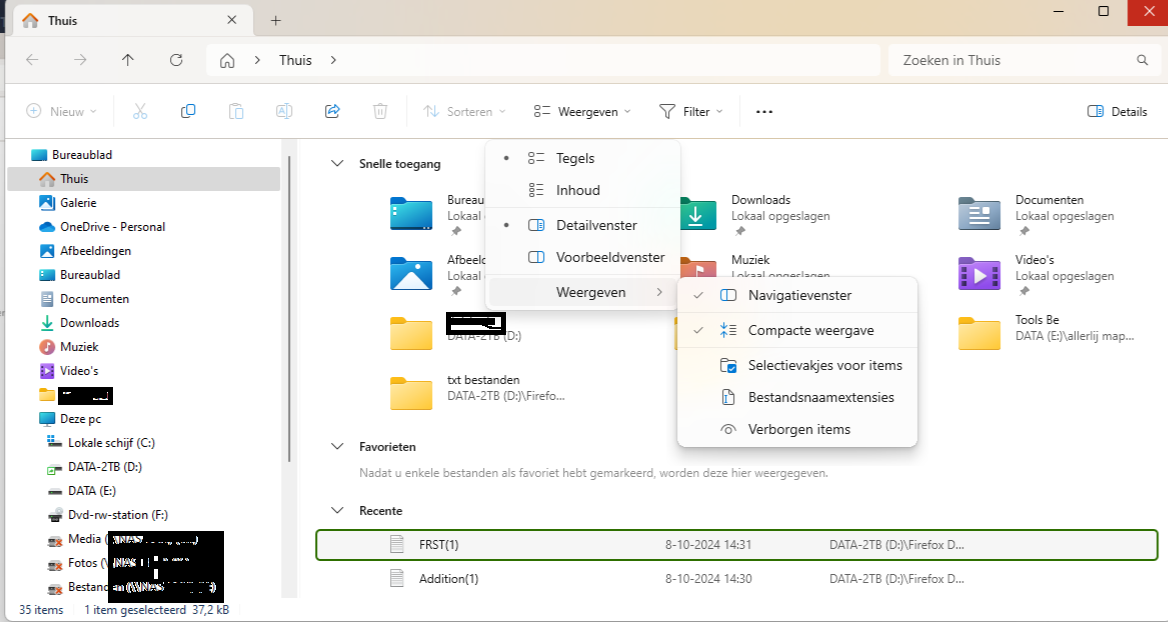Disable Compacte weergave option
The height and width of the screenshot is (622, 1168).
tap(810, 330)
